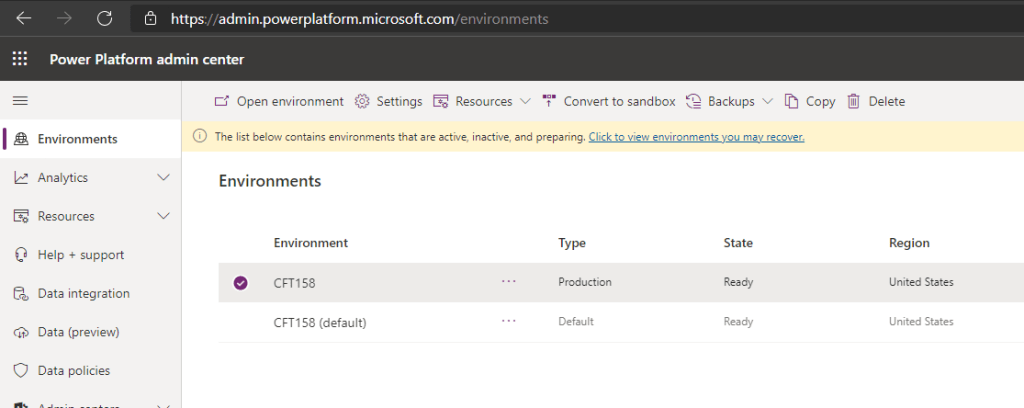Viewport: 1024px width, 408px height.
Task: Click the Help + support headset icon
Action: (x=22, y=255)
